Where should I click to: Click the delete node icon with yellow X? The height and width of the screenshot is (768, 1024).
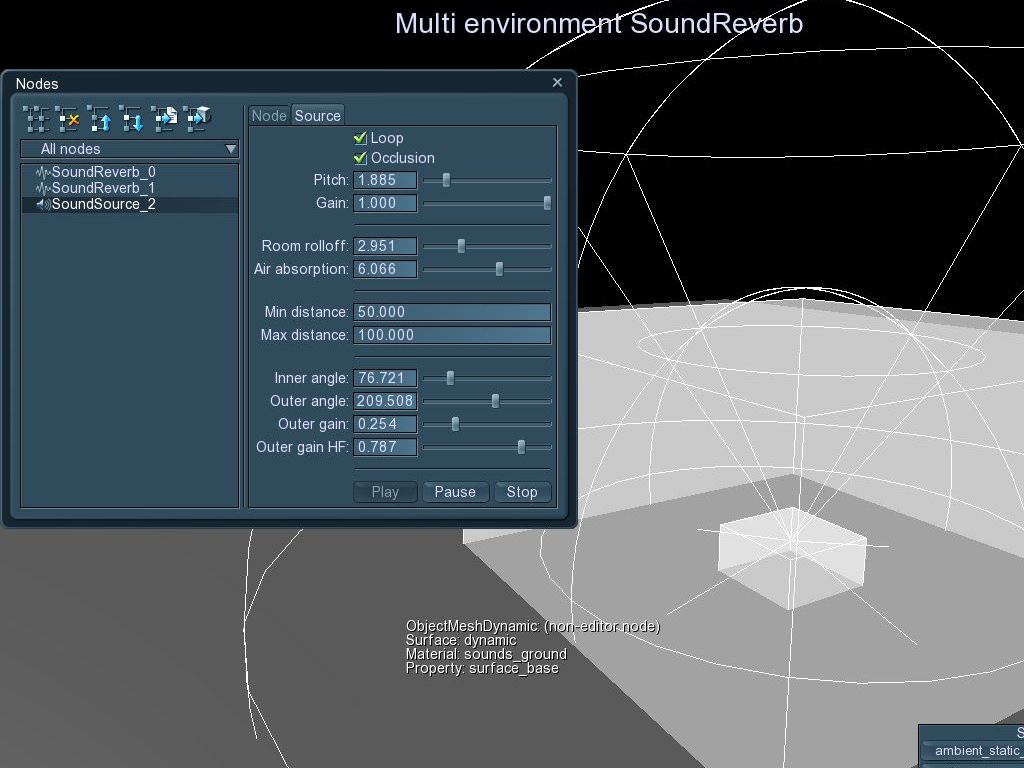coord(68,119)
